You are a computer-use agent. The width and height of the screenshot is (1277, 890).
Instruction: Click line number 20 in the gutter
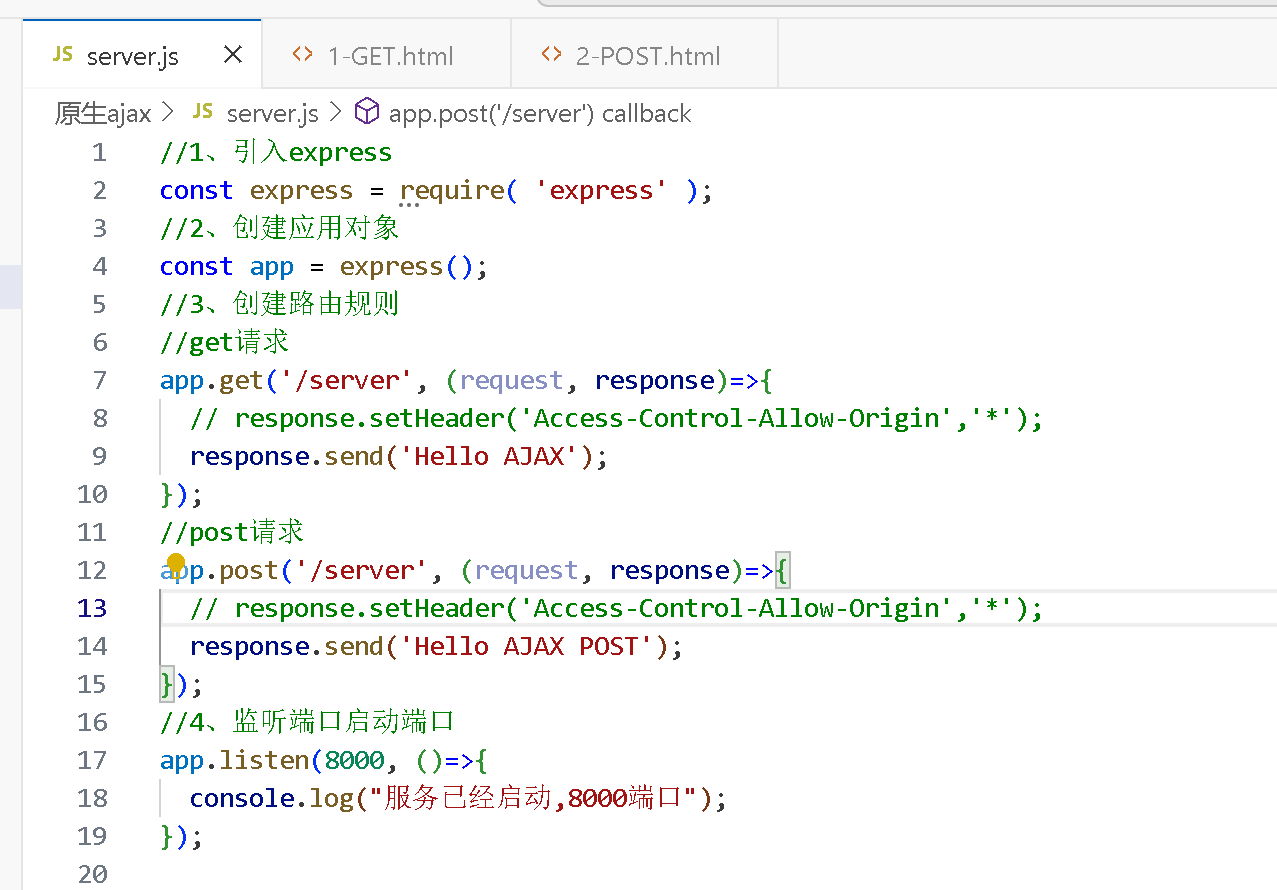point(92,874)
